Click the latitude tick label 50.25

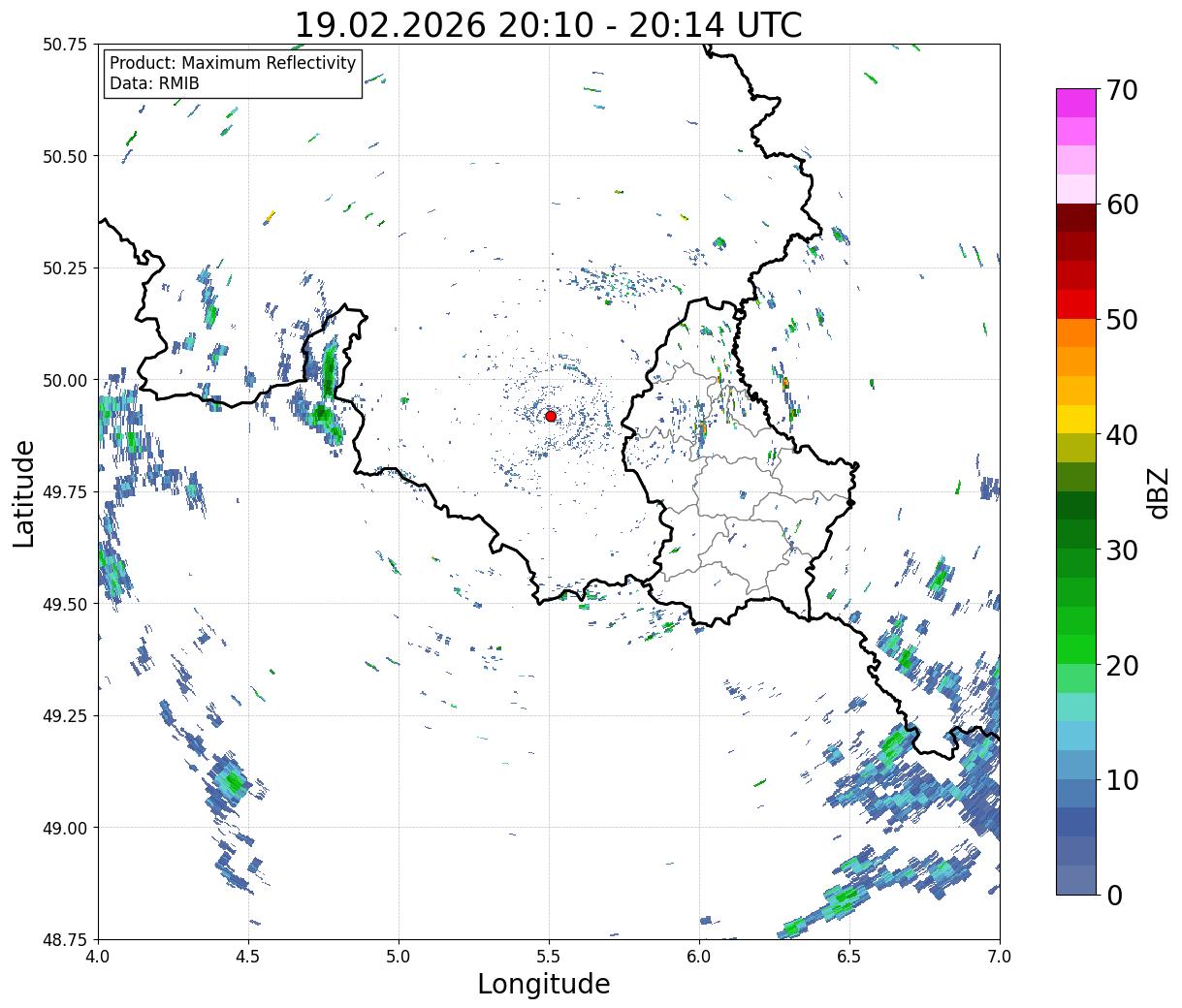click(x=65, y=268)
